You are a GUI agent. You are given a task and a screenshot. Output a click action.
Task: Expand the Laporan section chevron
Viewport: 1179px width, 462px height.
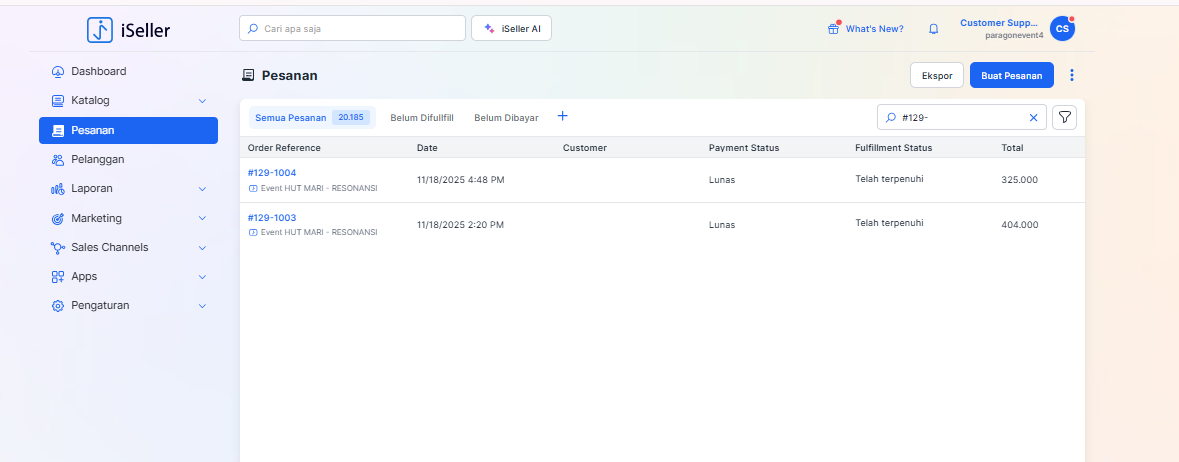202,189
